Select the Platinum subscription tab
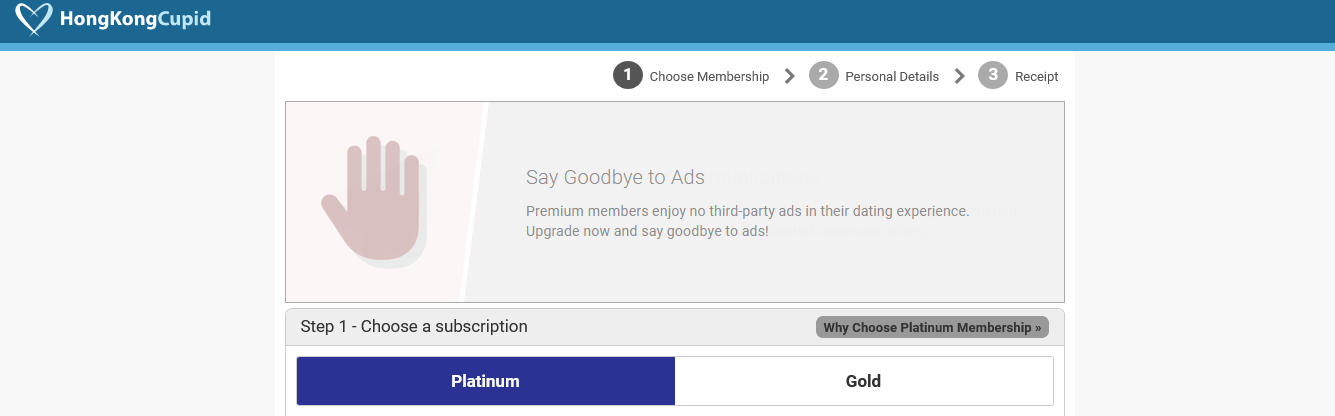 (x=486, y=381)
